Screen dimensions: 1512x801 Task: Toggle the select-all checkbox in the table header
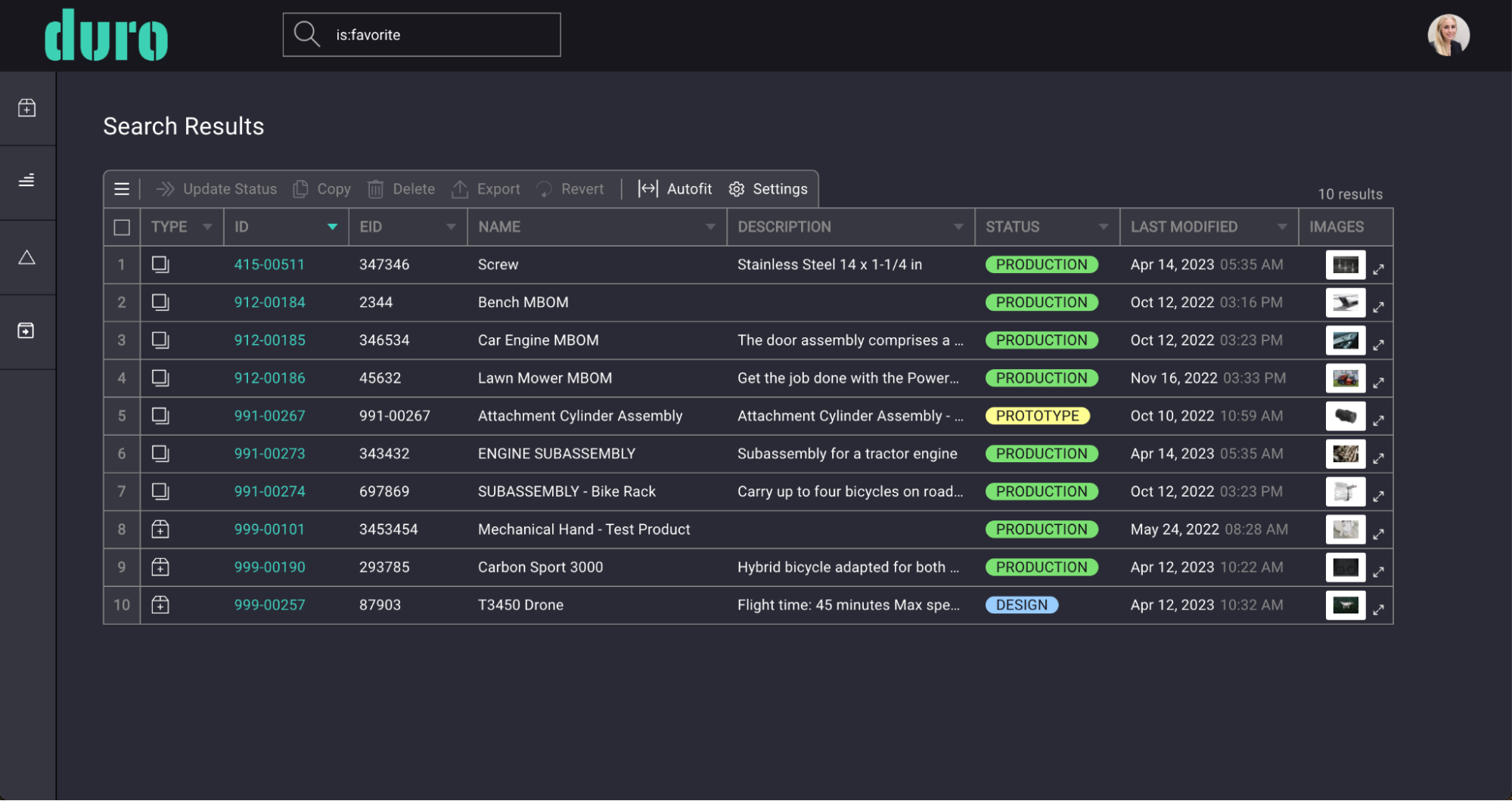click(x=122, y=227)
